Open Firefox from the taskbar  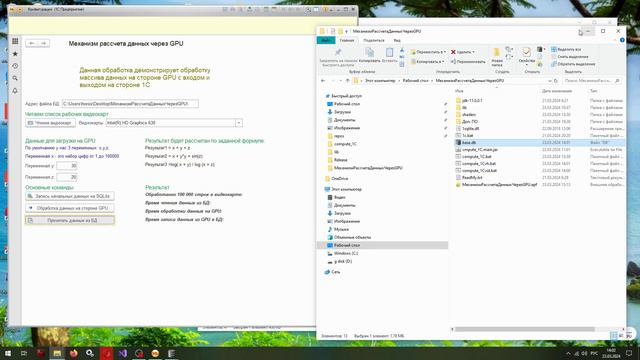[x=73, y=353]
